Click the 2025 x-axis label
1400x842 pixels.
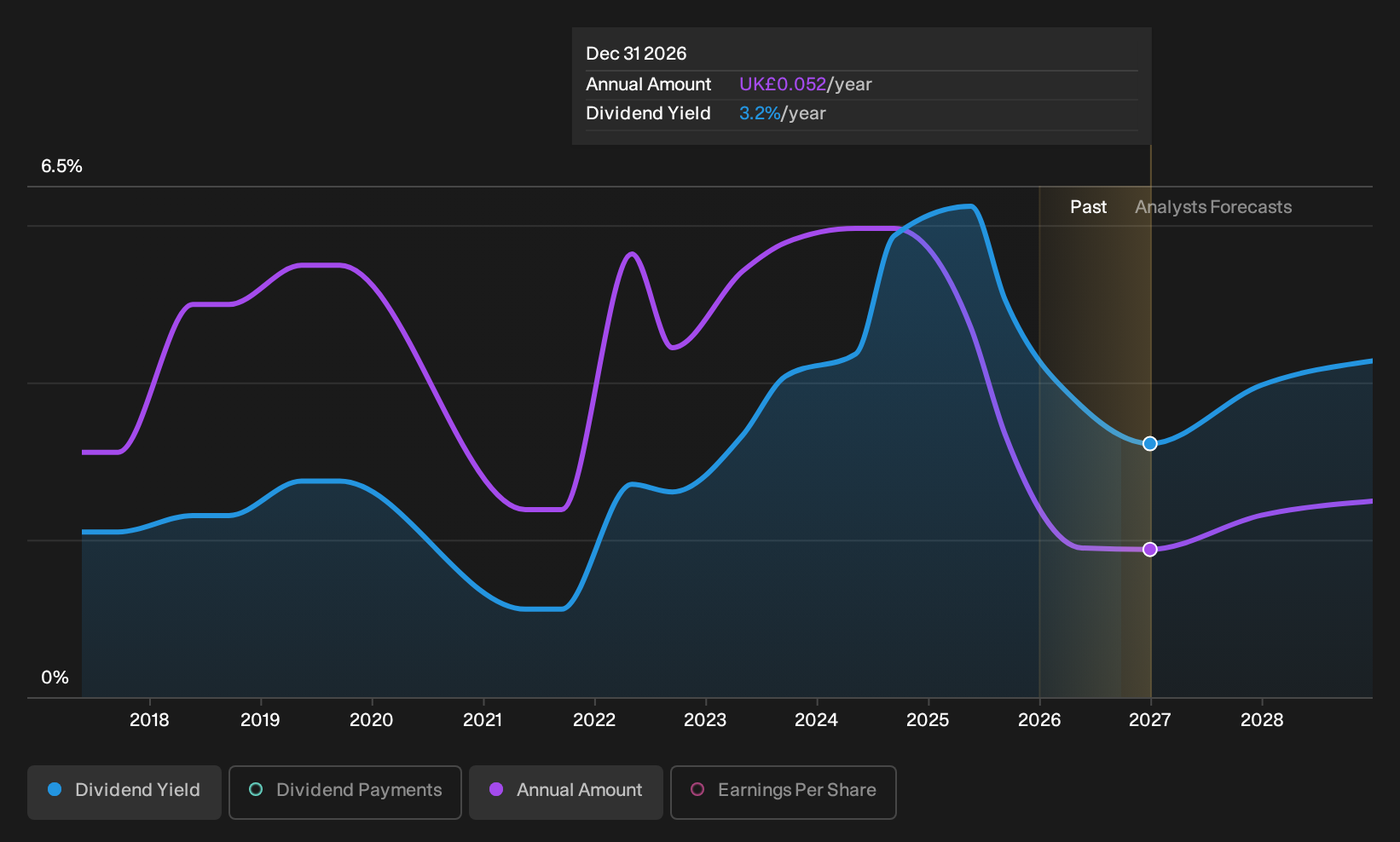pos(928,720)
